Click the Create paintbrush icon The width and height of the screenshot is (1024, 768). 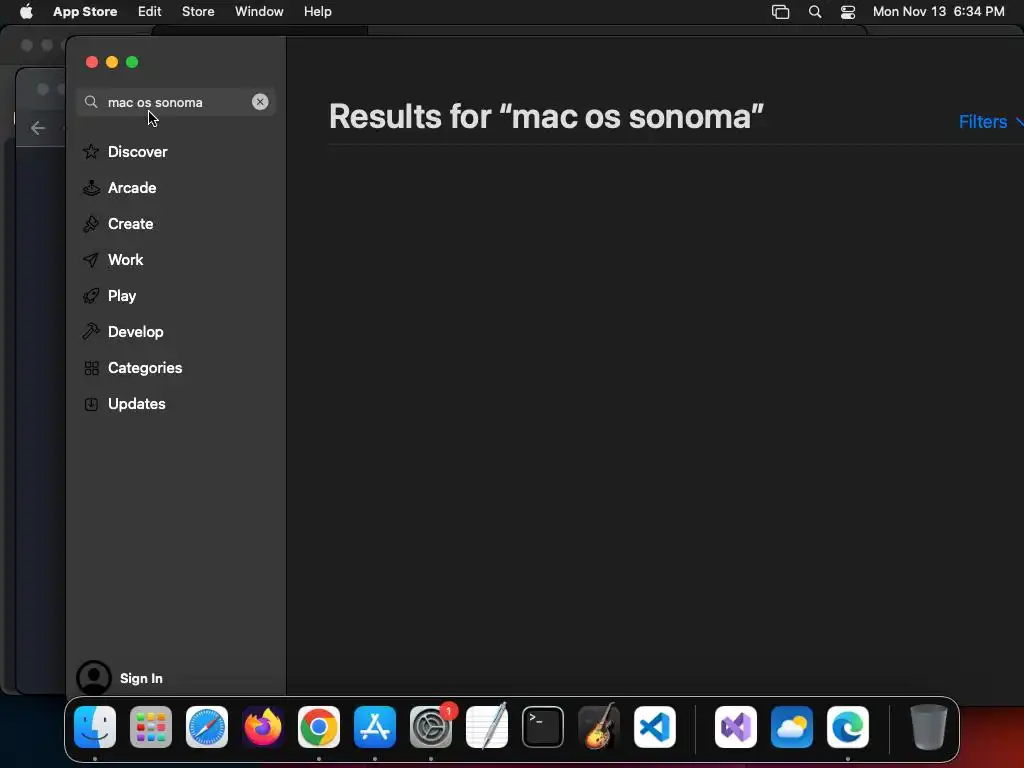(91, 224)
